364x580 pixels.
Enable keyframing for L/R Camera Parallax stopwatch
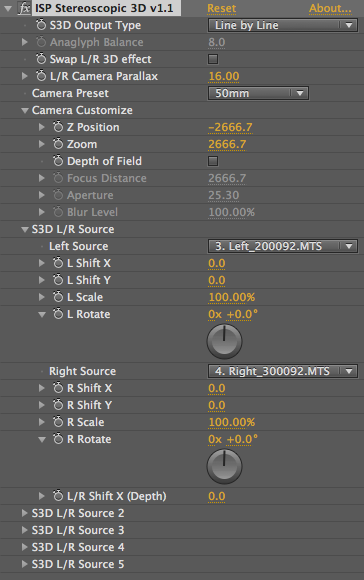41,76
